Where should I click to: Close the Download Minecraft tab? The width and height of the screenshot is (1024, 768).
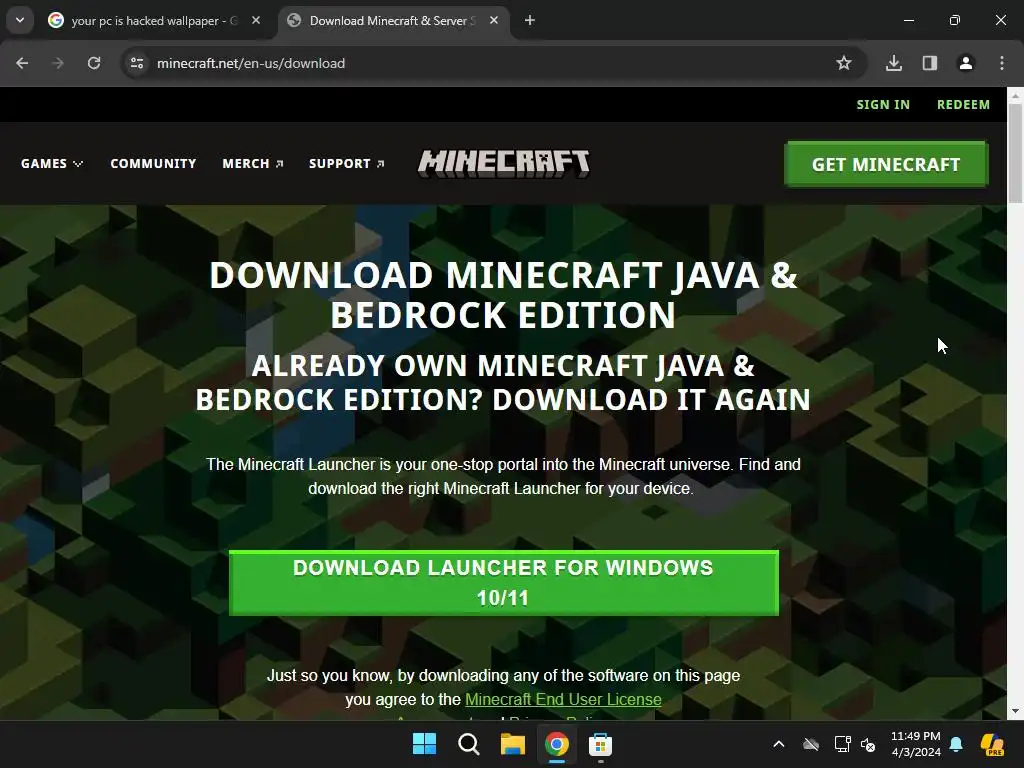pos(494,20)
